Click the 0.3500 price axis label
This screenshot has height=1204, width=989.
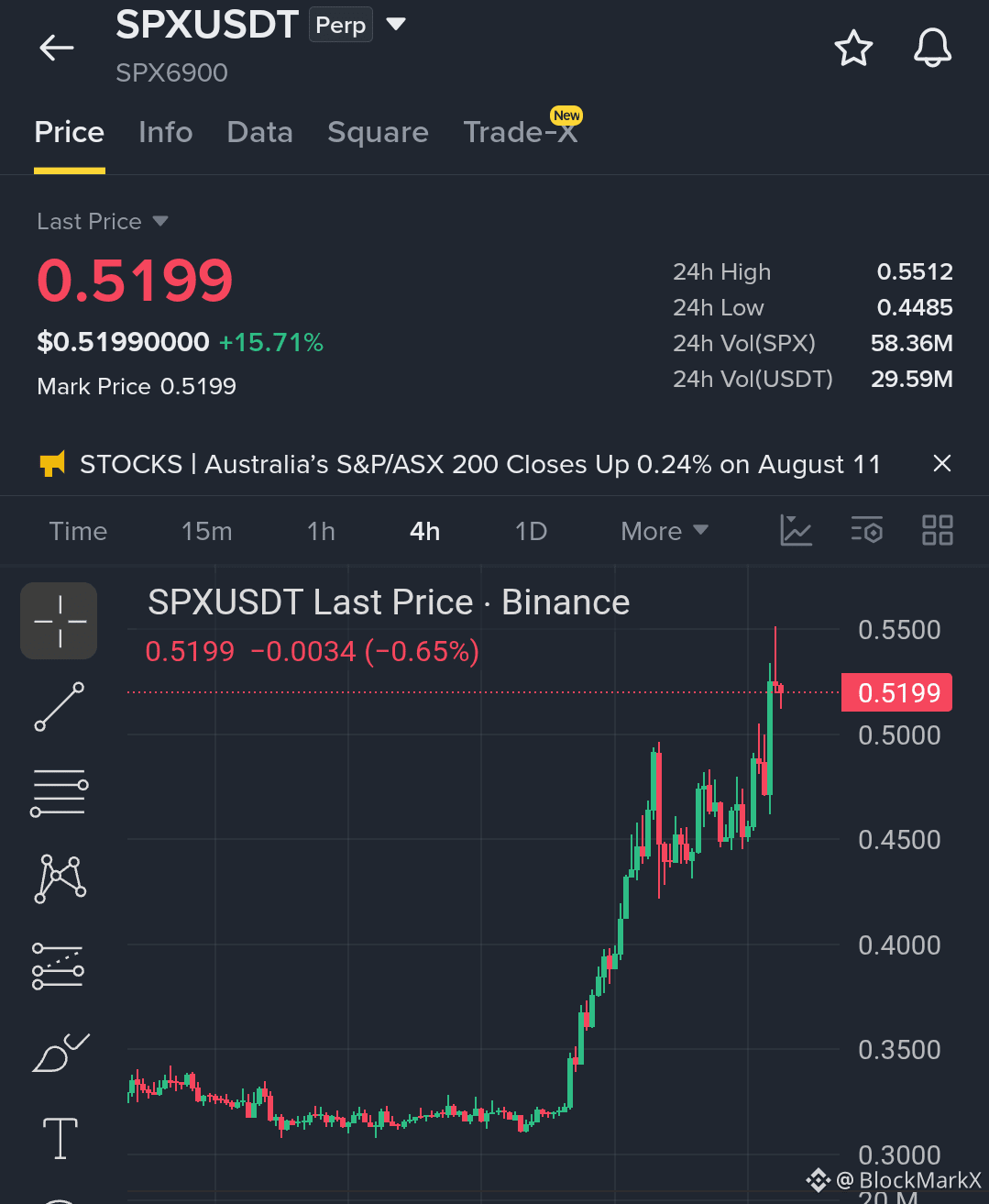click(x=899, y=1050)
